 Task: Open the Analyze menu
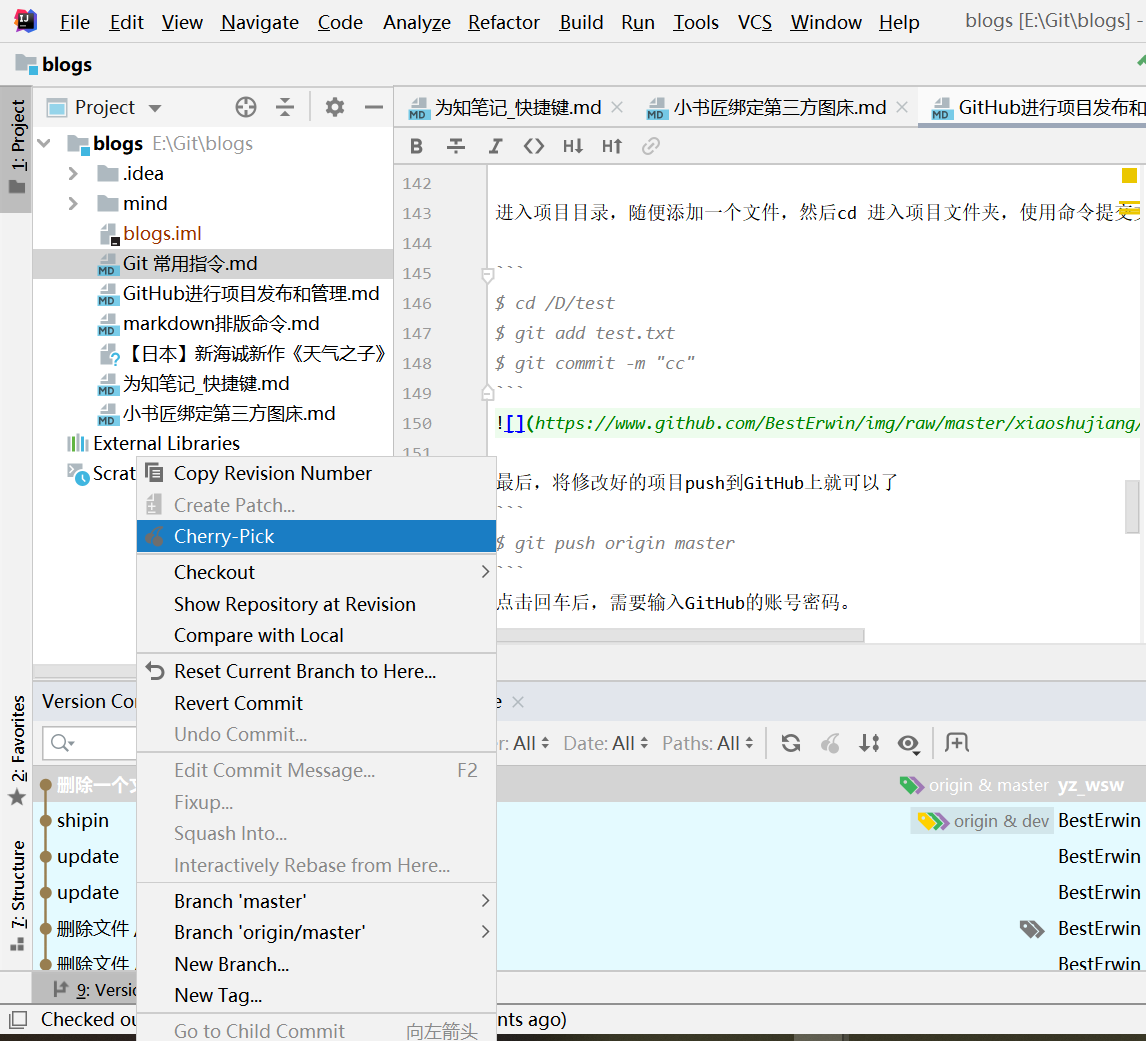[x=417, y=23]
